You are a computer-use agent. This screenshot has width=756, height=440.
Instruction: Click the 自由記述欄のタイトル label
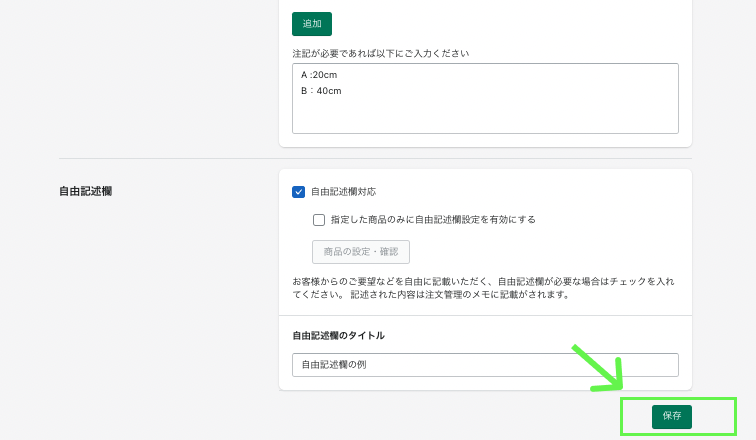click(338, 336)
